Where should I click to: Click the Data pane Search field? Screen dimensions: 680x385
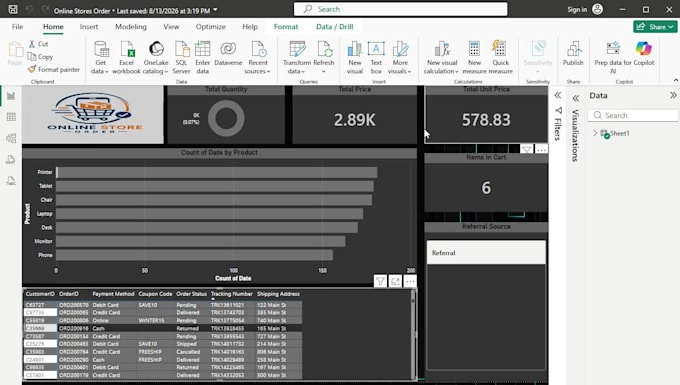pyautogui.click(x=633, y=115)
